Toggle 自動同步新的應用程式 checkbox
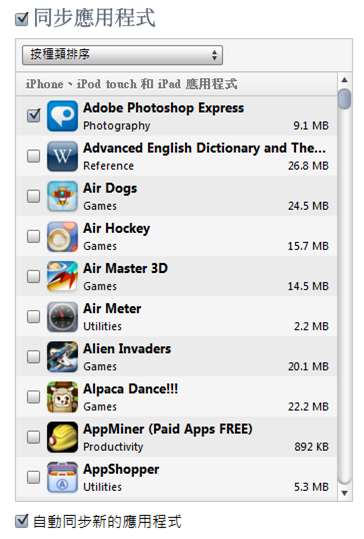364x539 pixels. (22, 521)
